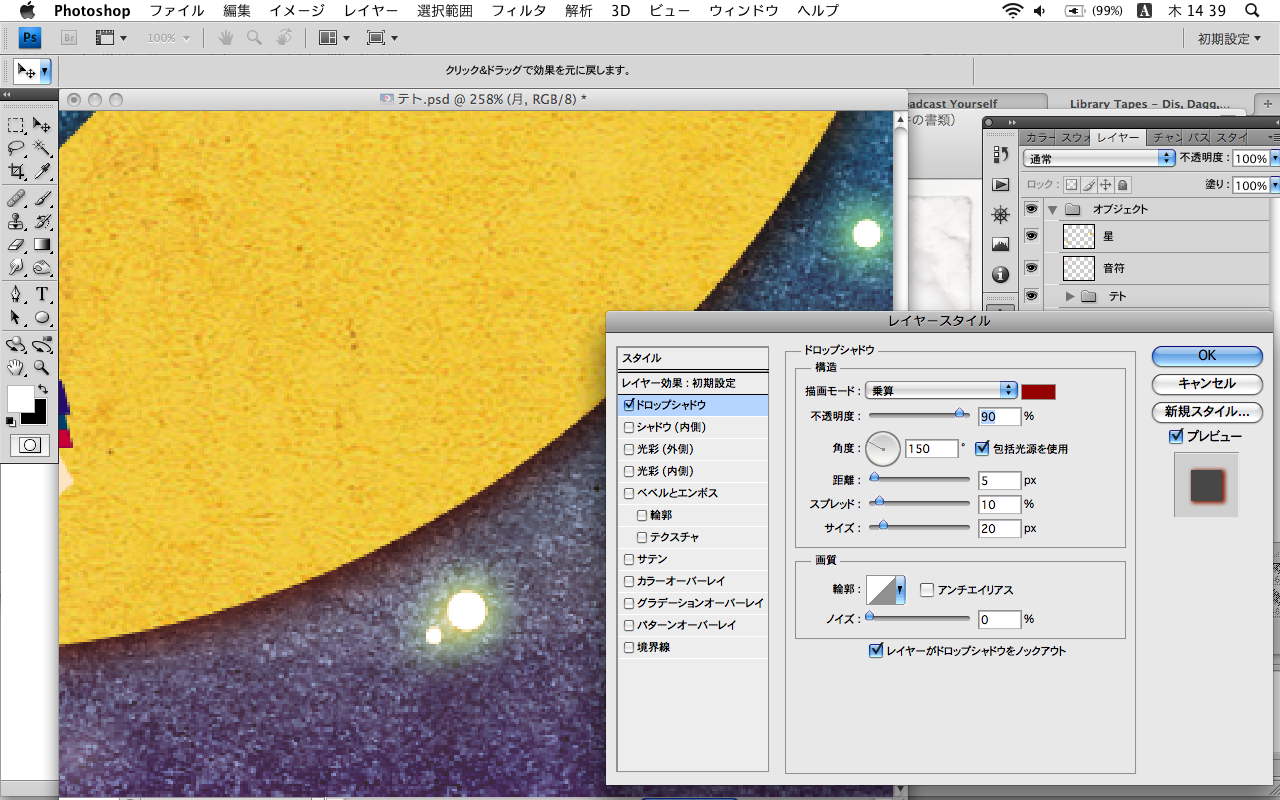Open the 描画モード blend mode dropdown
The image size is (1280, 800).
(x=942, y=391)
